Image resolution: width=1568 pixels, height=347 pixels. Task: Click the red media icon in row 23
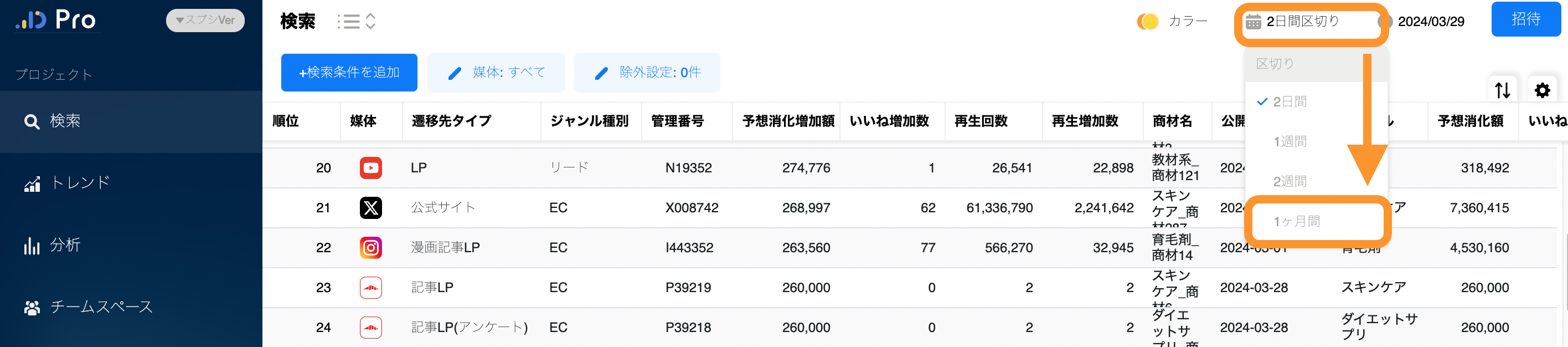[x=371, y=287]
